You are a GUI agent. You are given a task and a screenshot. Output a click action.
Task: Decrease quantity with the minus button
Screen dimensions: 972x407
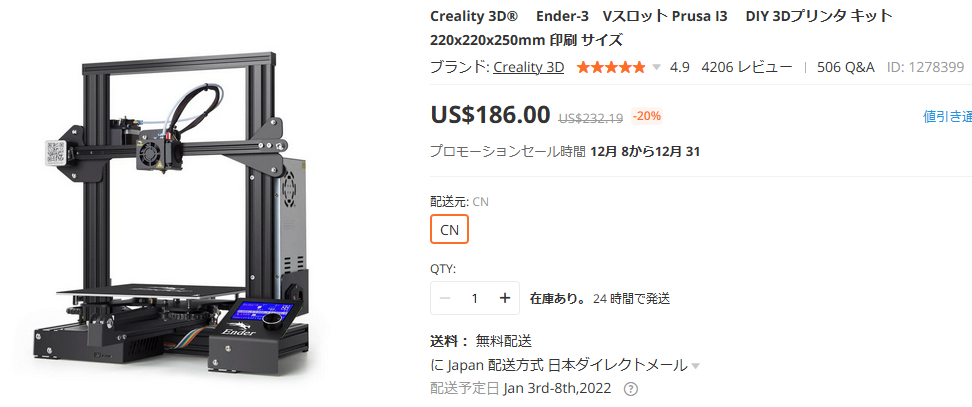pyautogui.click(x=444, y=298)
